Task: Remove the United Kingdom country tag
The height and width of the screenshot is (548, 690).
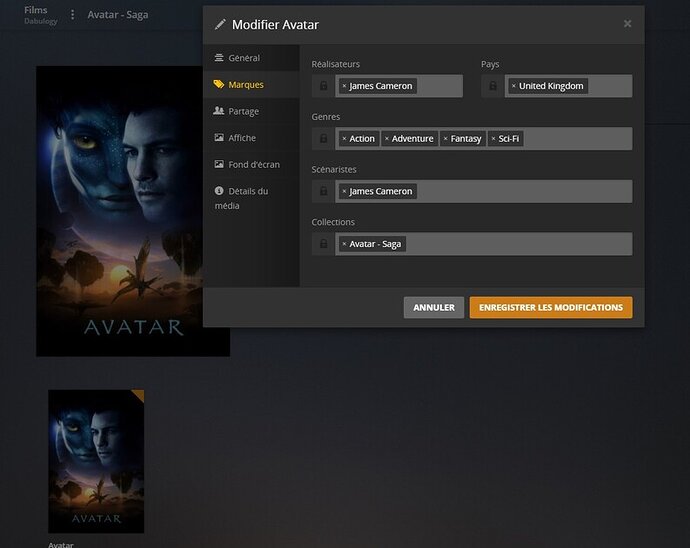Action: [514, 86]
